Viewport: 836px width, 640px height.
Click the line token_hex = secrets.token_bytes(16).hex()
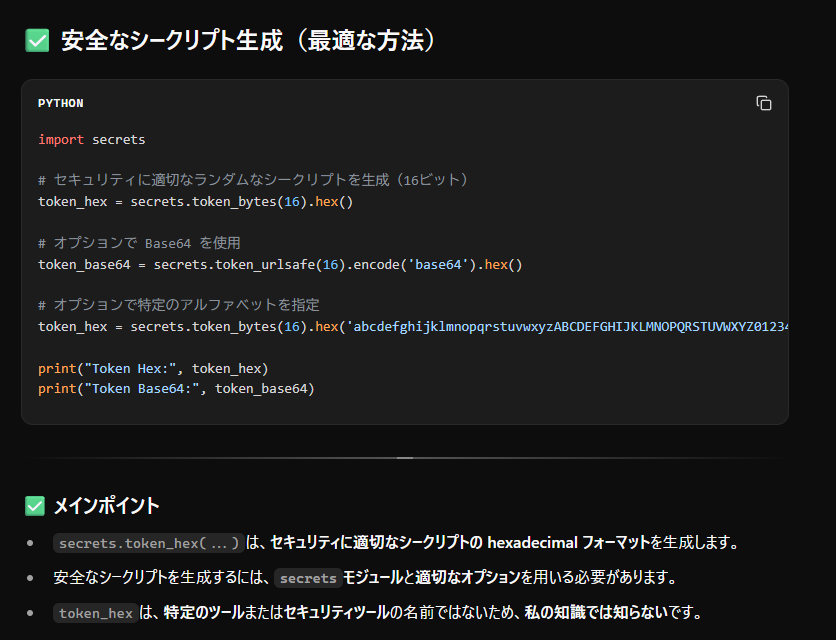point(195,202)
